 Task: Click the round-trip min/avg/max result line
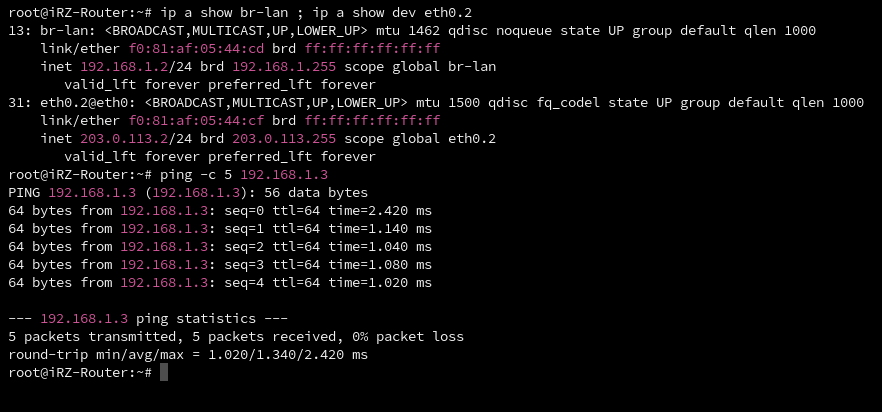click(188, 355)
